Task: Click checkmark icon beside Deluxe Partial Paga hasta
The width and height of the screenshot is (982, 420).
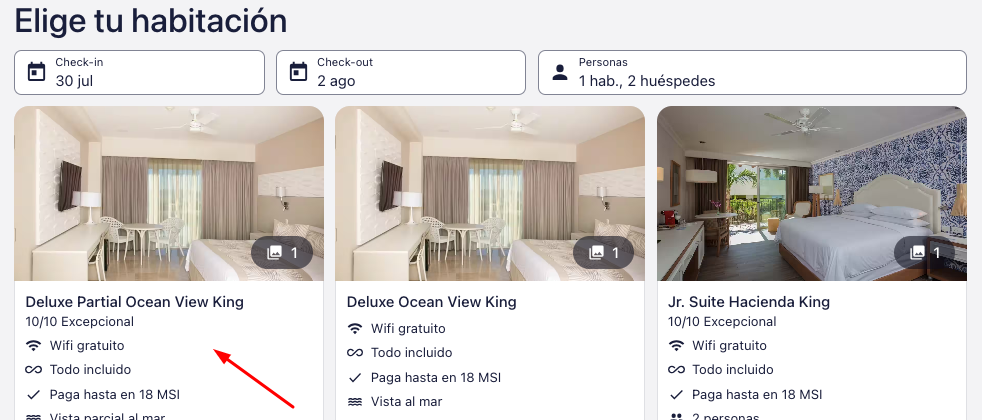Action: [34, 395]
